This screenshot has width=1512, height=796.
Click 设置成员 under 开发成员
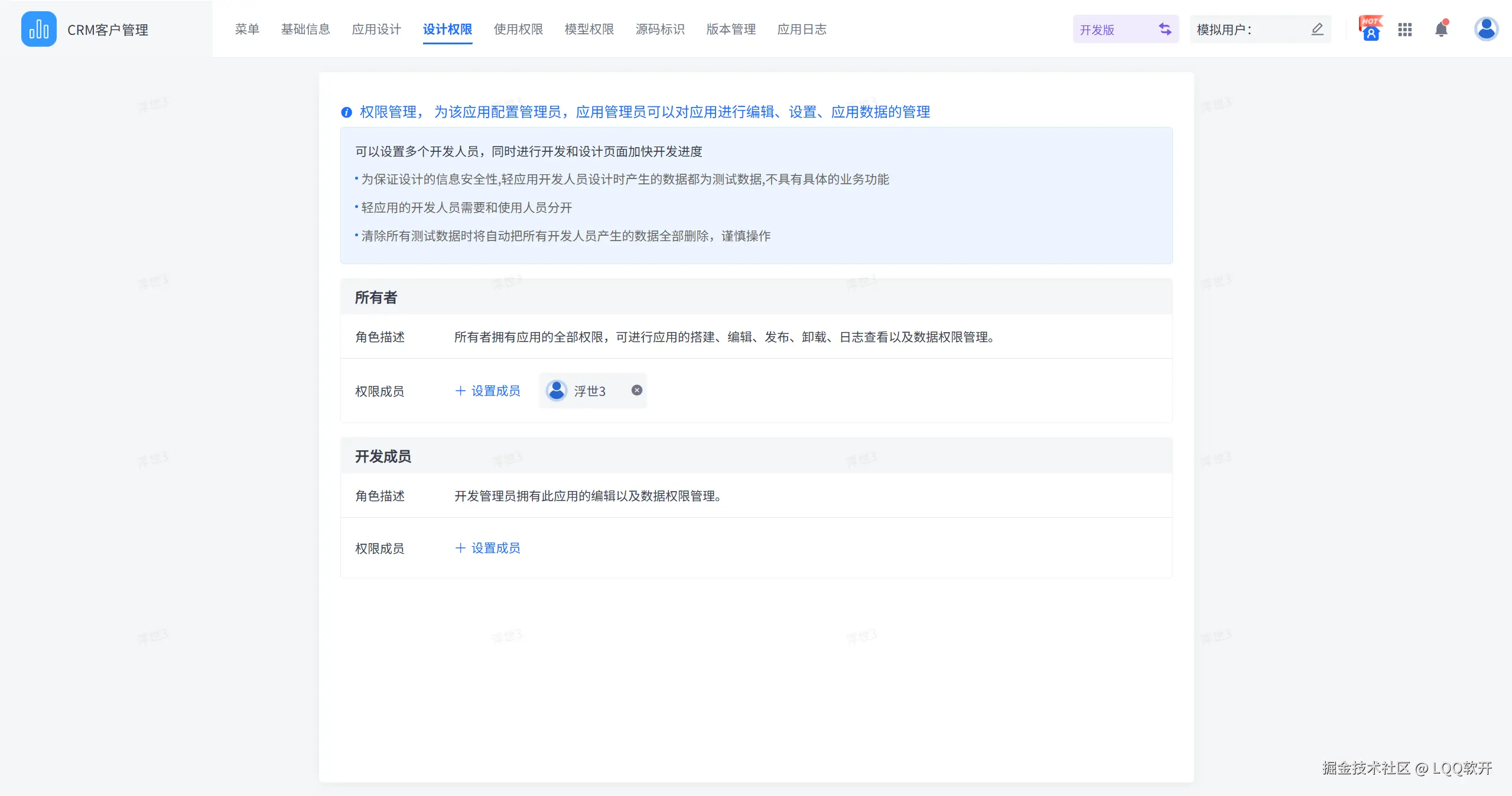[488, 548]
